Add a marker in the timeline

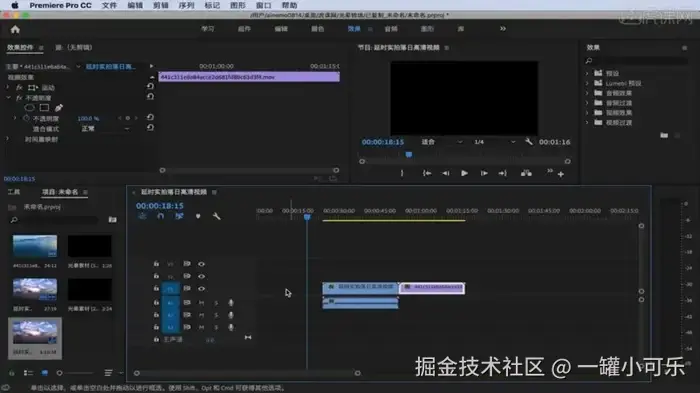tap(198, 216)
